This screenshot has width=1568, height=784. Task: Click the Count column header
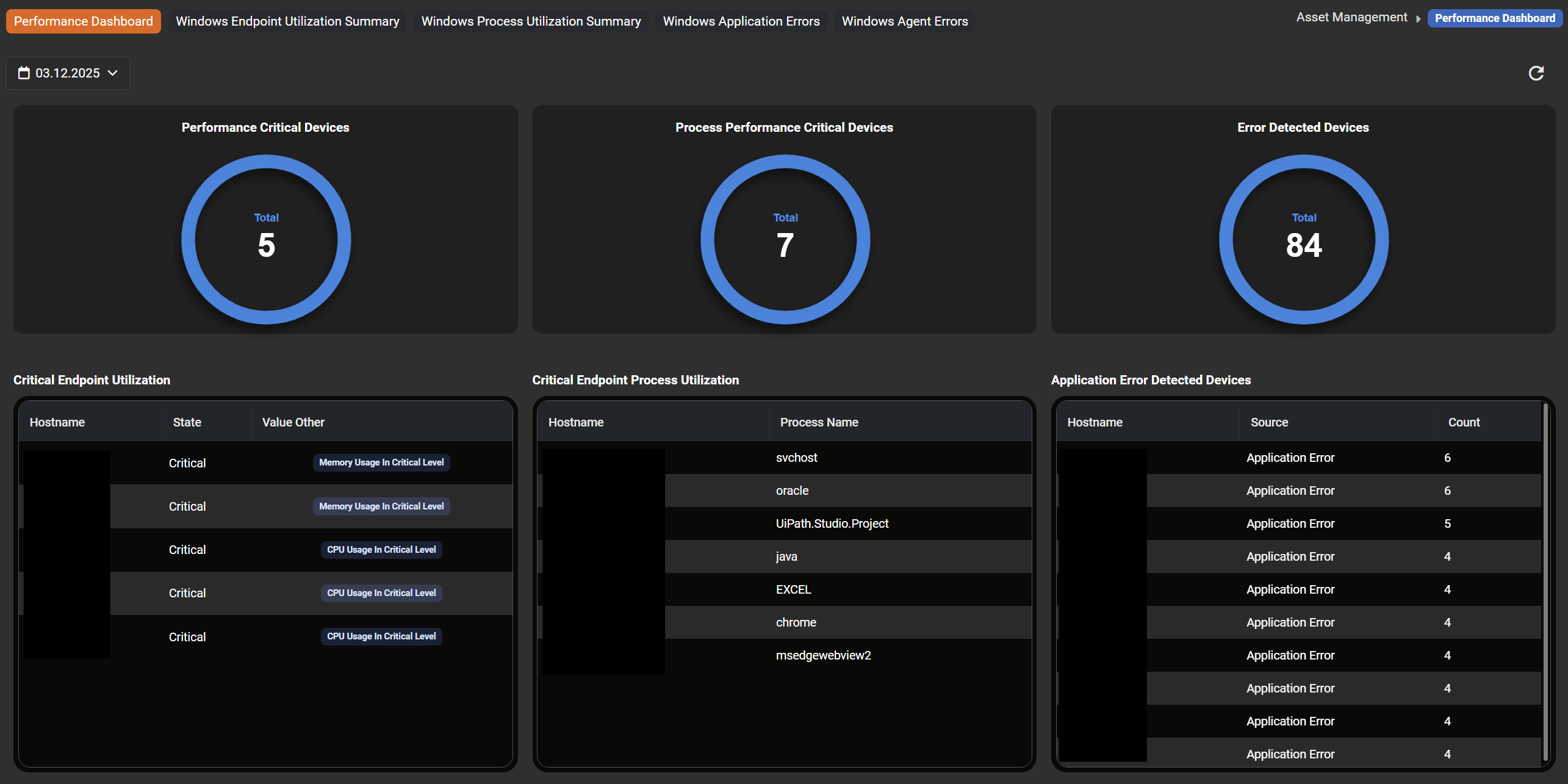1463,422
